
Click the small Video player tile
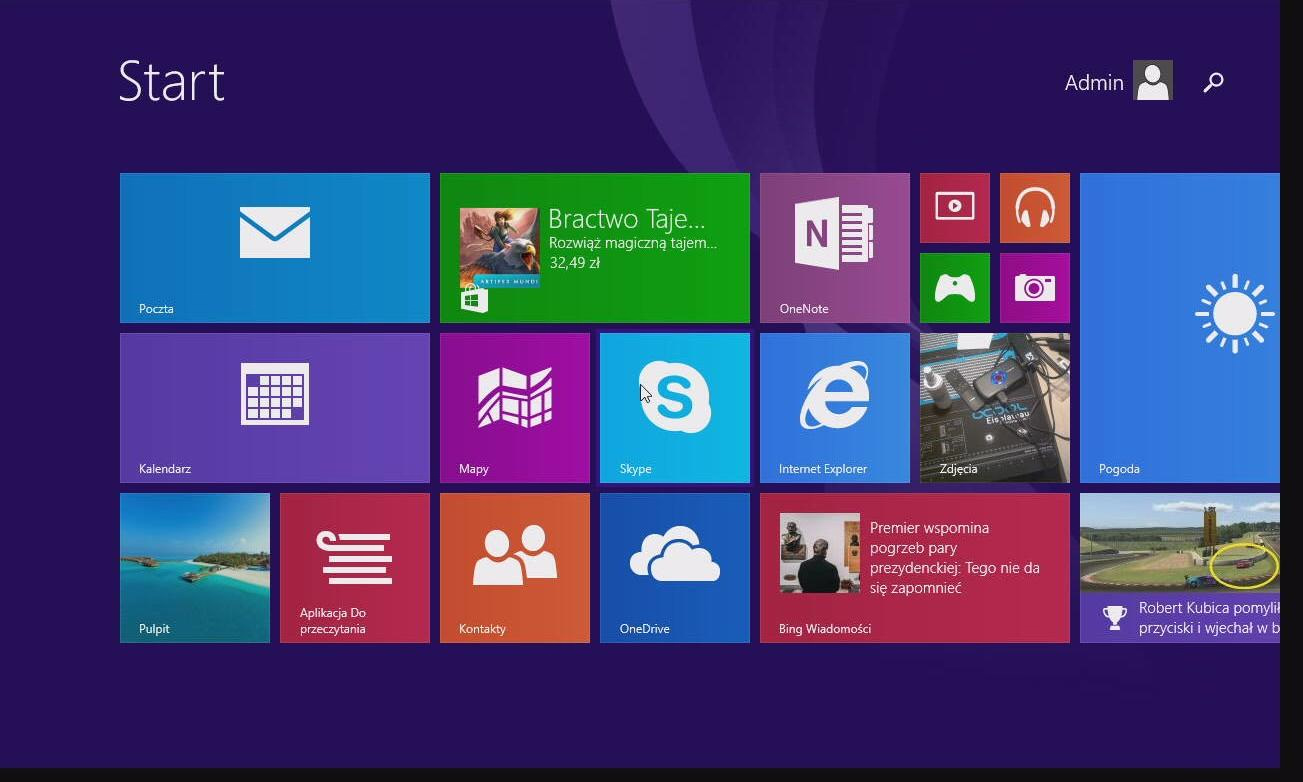pyautogui.click(x=954, y=208)
